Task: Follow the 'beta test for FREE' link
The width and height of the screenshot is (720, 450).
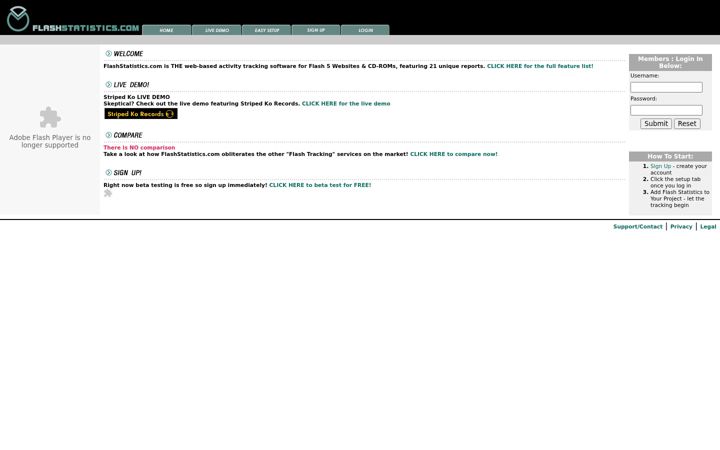Action: (x=320, y=185)
